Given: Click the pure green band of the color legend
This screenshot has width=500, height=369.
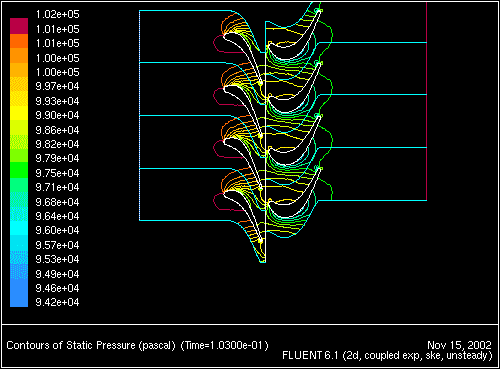Looking at the screenshot, I should (x=19, y=170).
